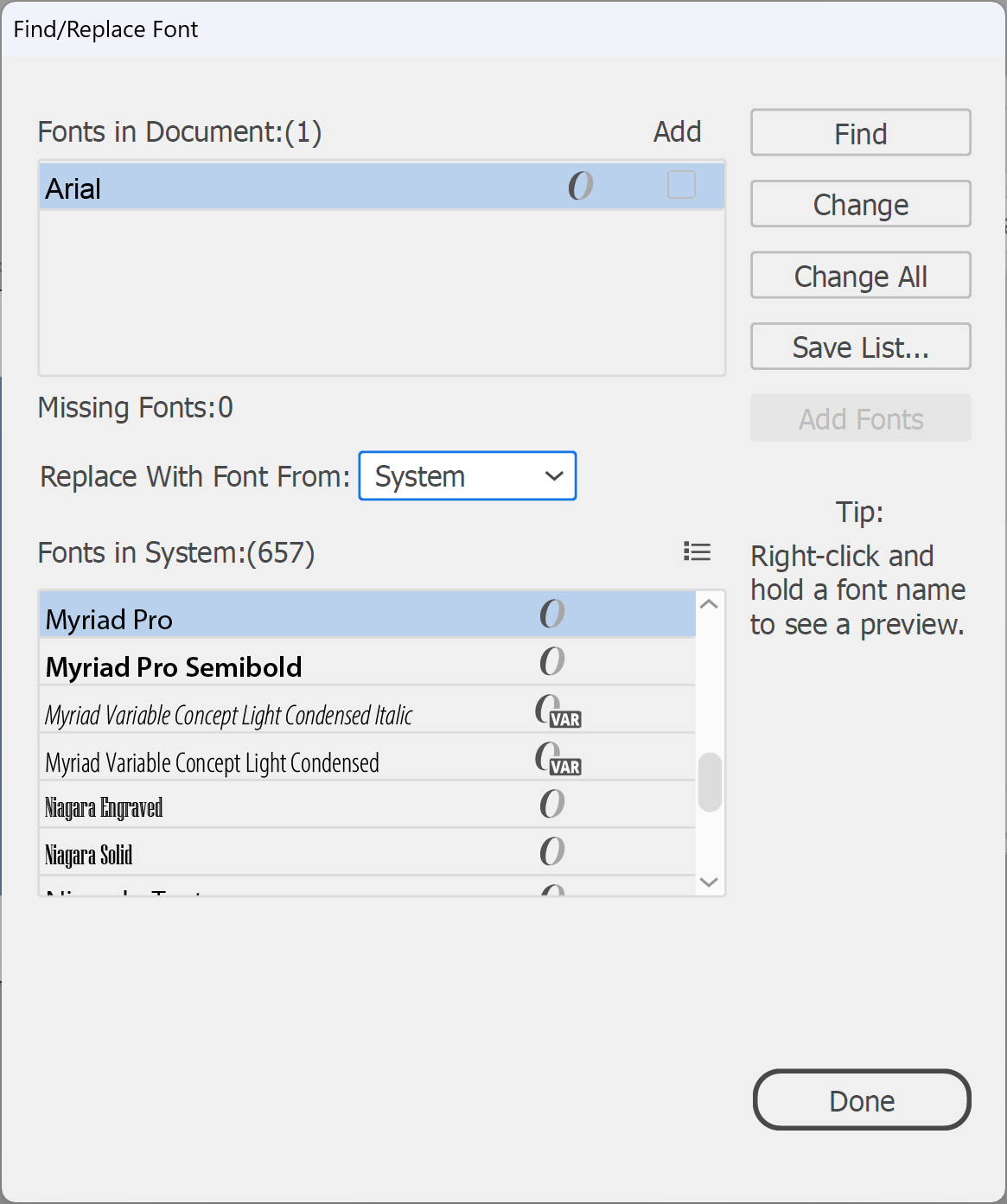Click OpenType icon next to Myriad Pro
This screenshot has height=1204, width=1007.
(x=552, y=614)
